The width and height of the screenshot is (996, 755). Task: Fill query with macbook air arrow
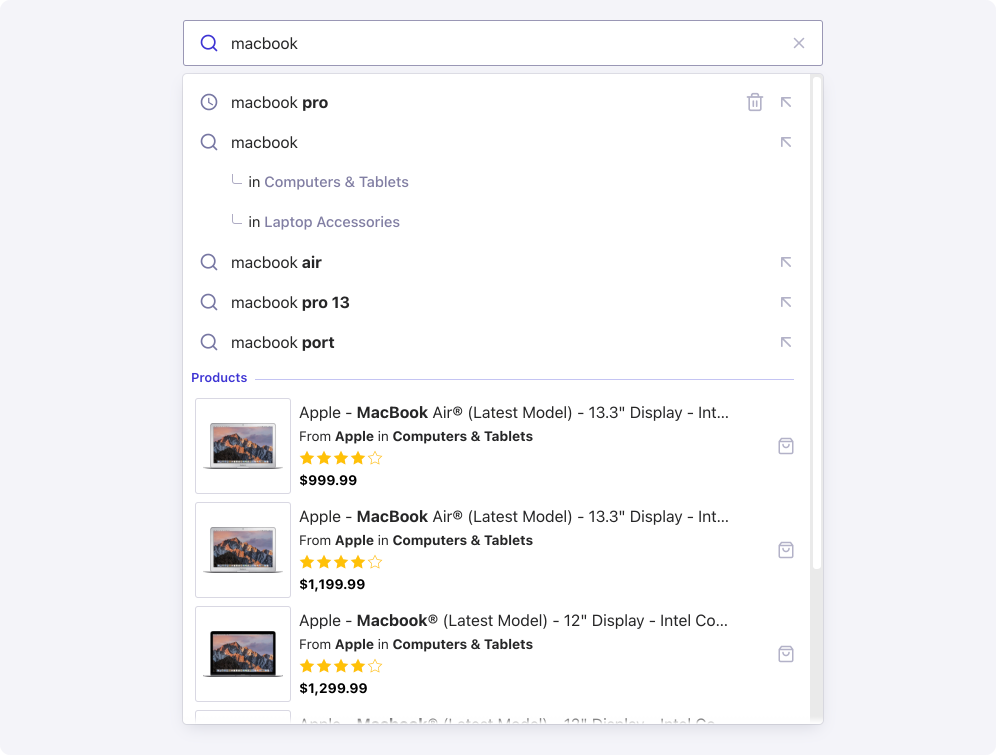point(786,262)
